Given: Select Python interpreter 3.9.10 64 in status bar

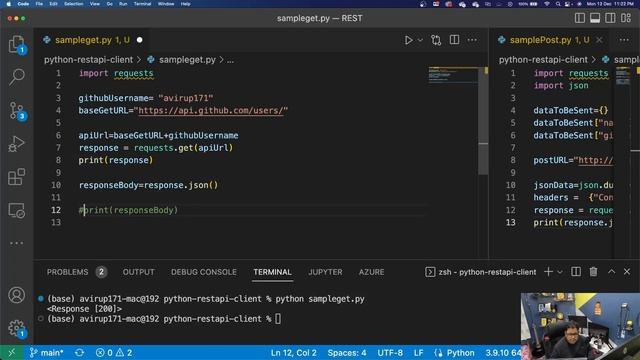Looking at the screenshot, I should (x=503, y=353).
